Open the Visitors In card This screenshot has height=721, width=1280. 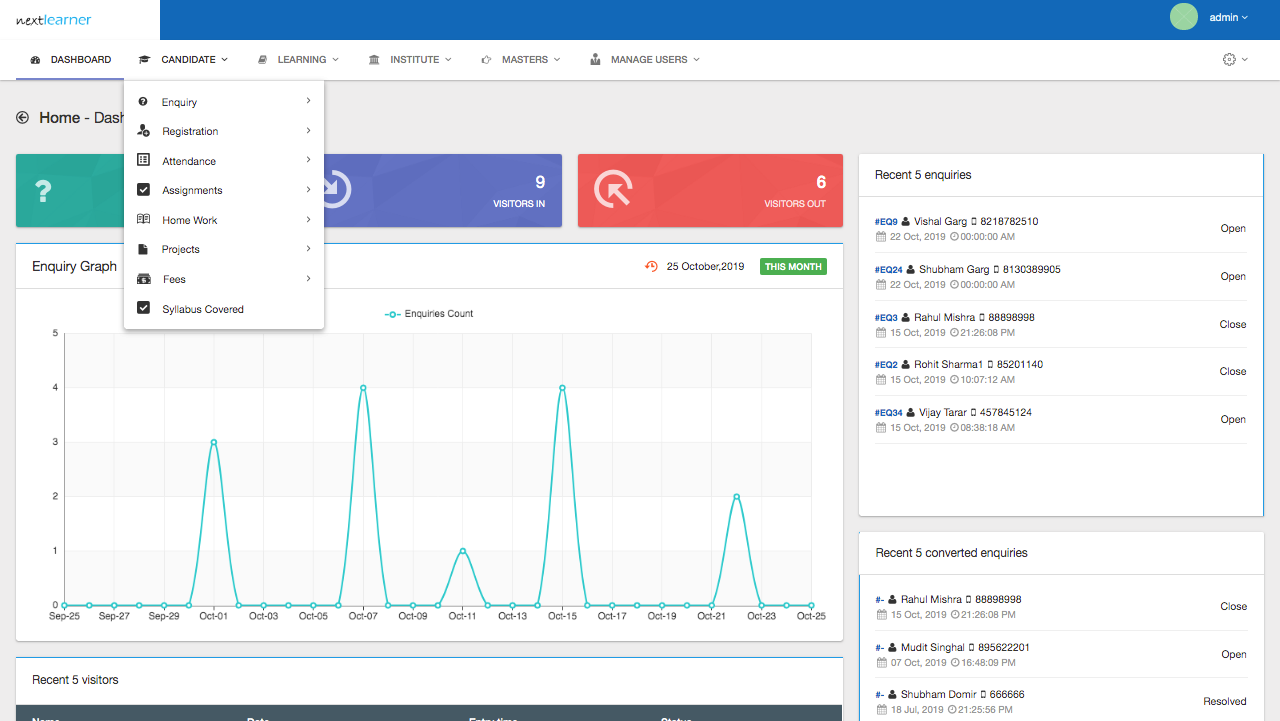(x=443, y=190)
